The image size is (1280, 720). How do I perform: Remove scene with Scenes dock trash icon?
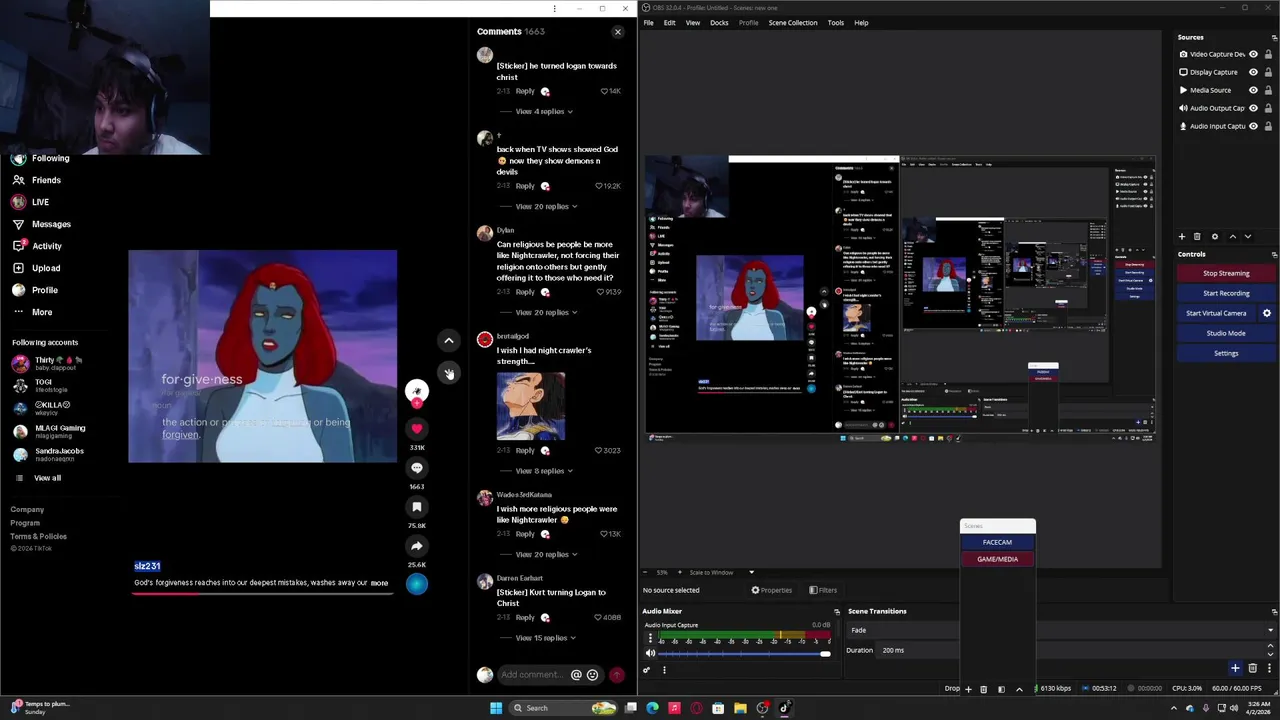pos(984,689)
